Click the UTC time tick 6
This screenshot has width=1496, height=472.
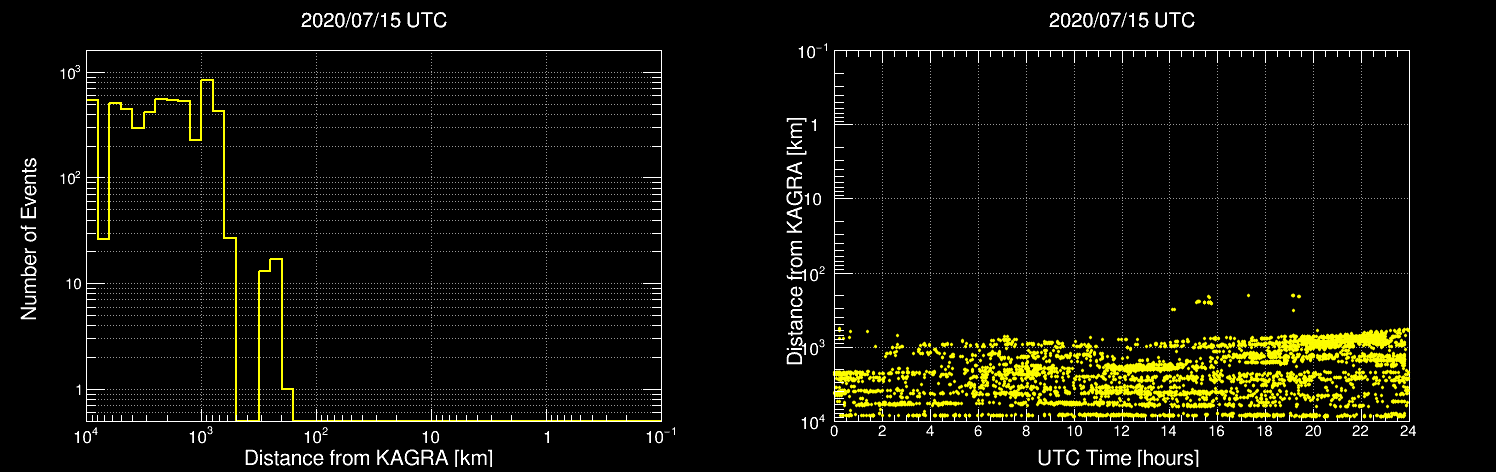pyautogui.click(x=978, y=431)
